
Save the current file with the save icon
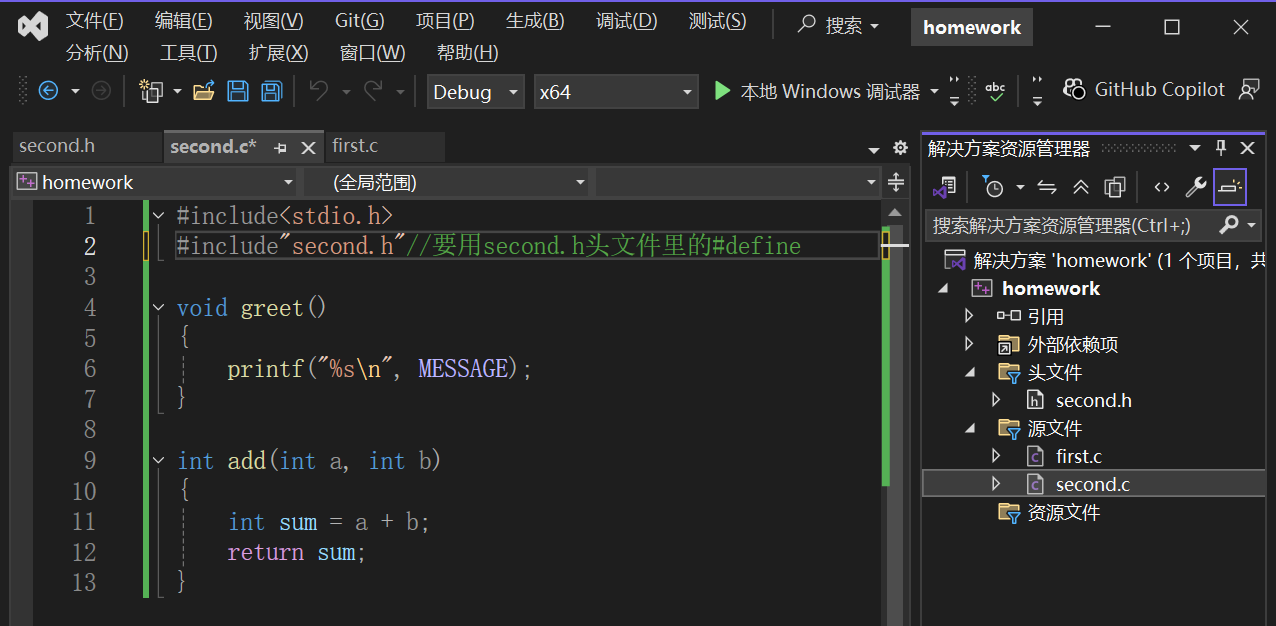pyautogui.click(x=238, y=91)
